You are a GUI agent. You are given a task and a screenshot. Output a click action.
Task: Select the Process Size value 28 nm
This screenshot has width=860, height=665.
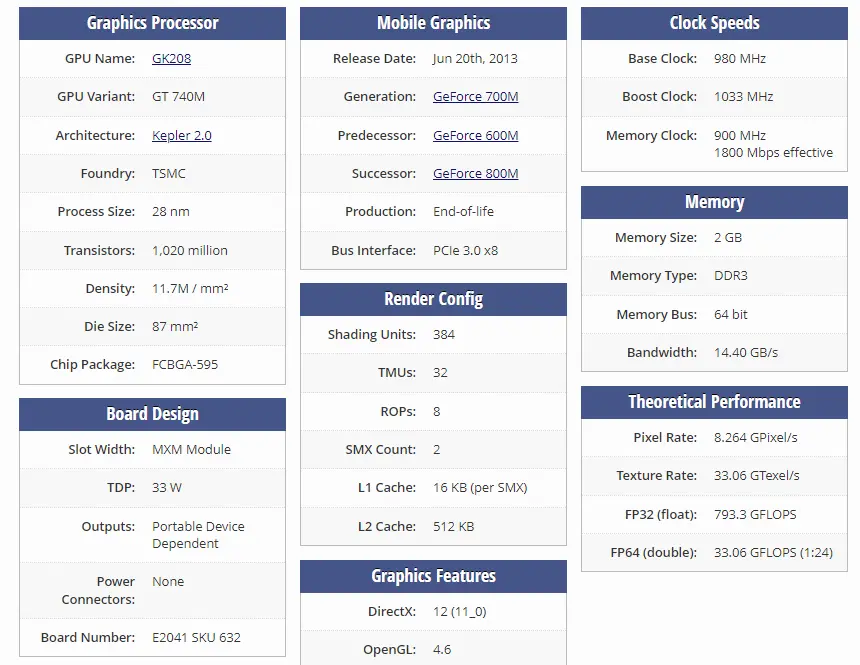point(171,212)
